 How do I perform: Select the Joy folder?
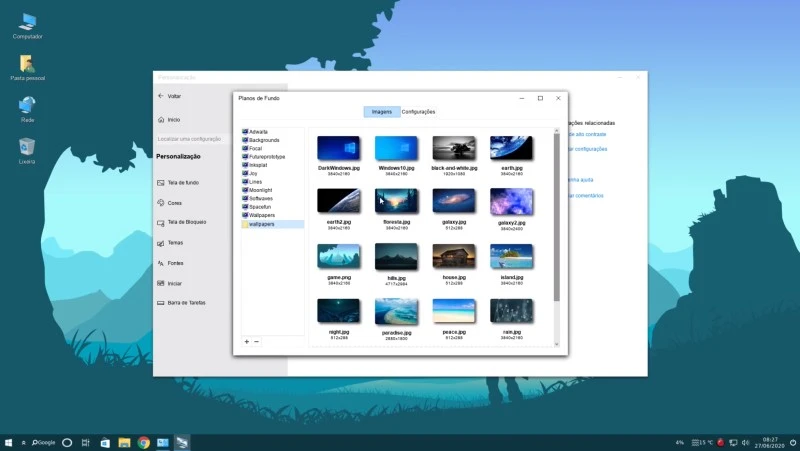[x=249, y=173]
